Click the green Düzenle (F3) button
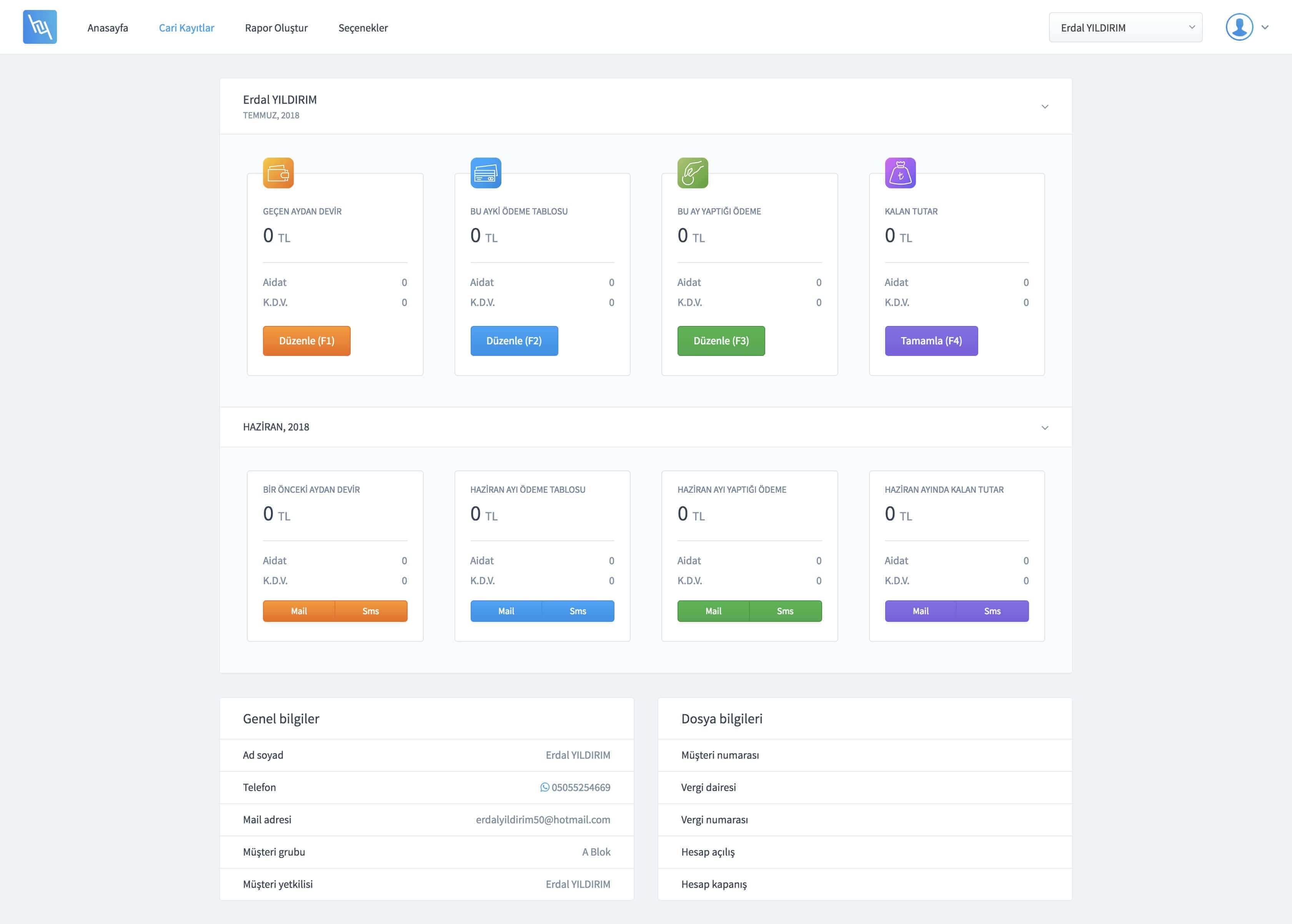 [x=721, y=341]
